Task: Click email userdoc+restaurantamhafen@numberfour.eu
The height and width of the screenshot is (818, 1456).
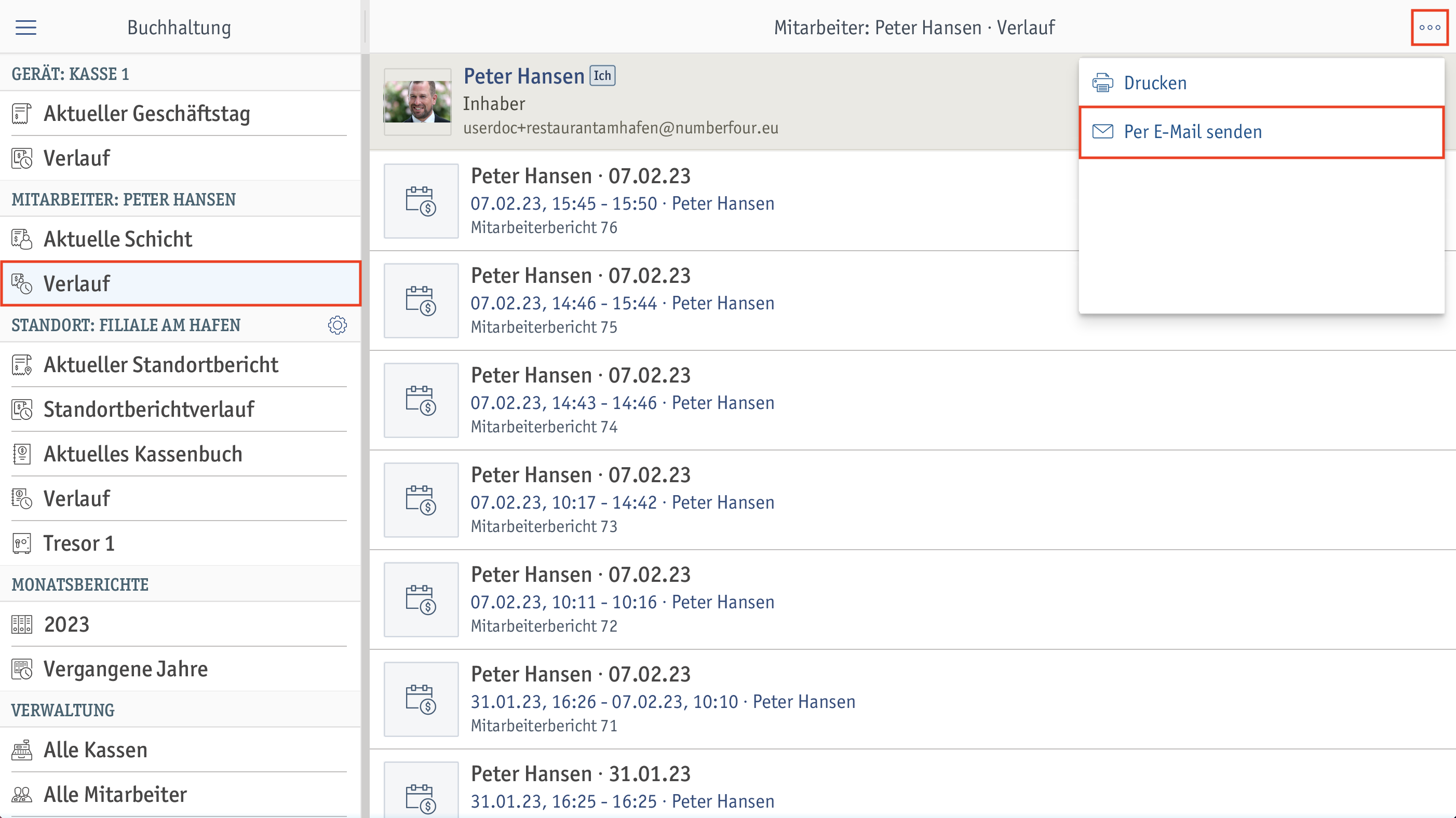Action: [621, 128]
